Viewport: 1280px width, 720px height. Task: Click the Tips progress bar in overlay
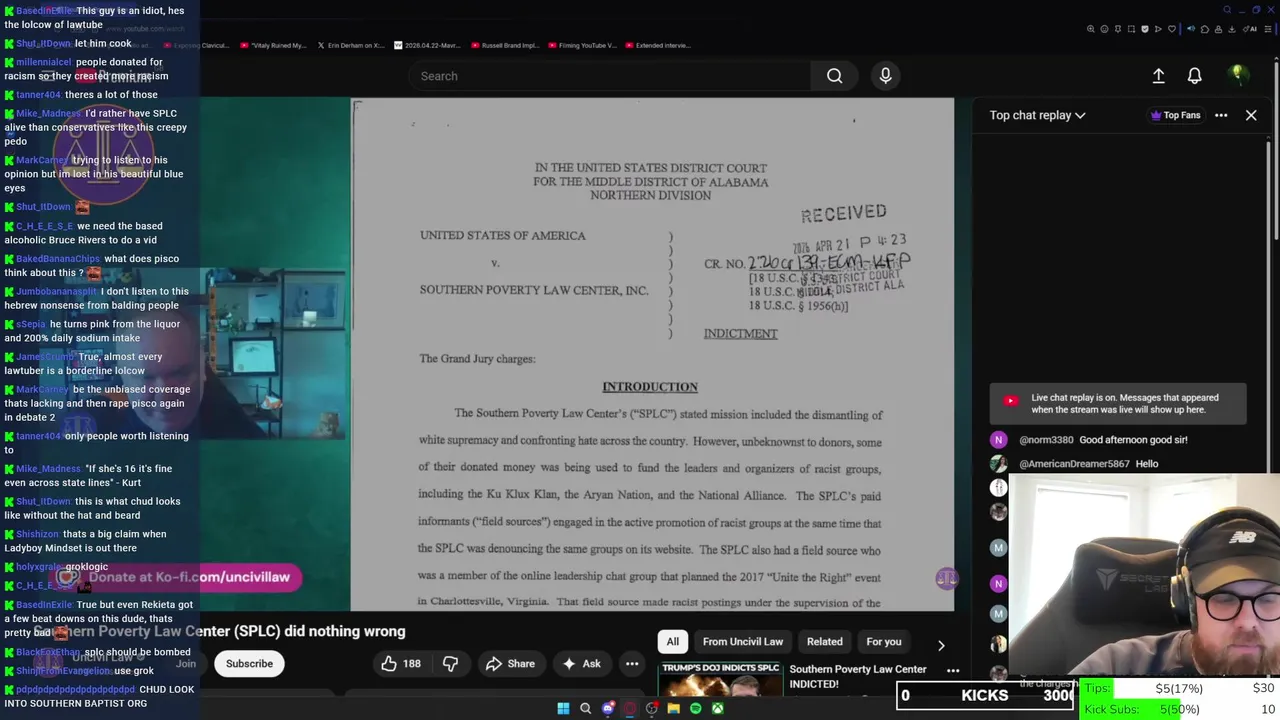pos(1178,689)
